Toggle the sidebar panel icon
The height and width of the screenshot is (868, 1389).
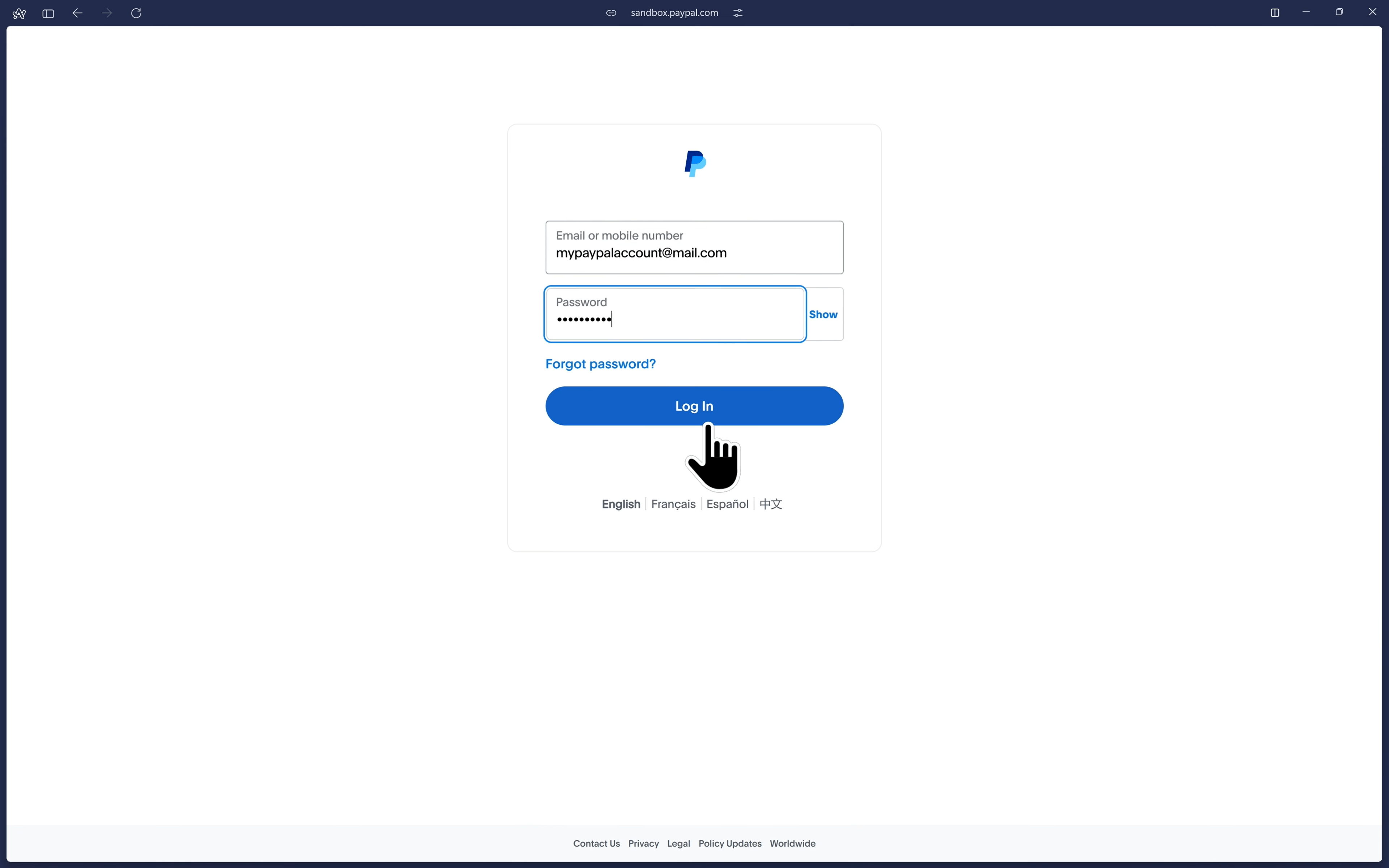pyautogui.click(x=48, y=13)
